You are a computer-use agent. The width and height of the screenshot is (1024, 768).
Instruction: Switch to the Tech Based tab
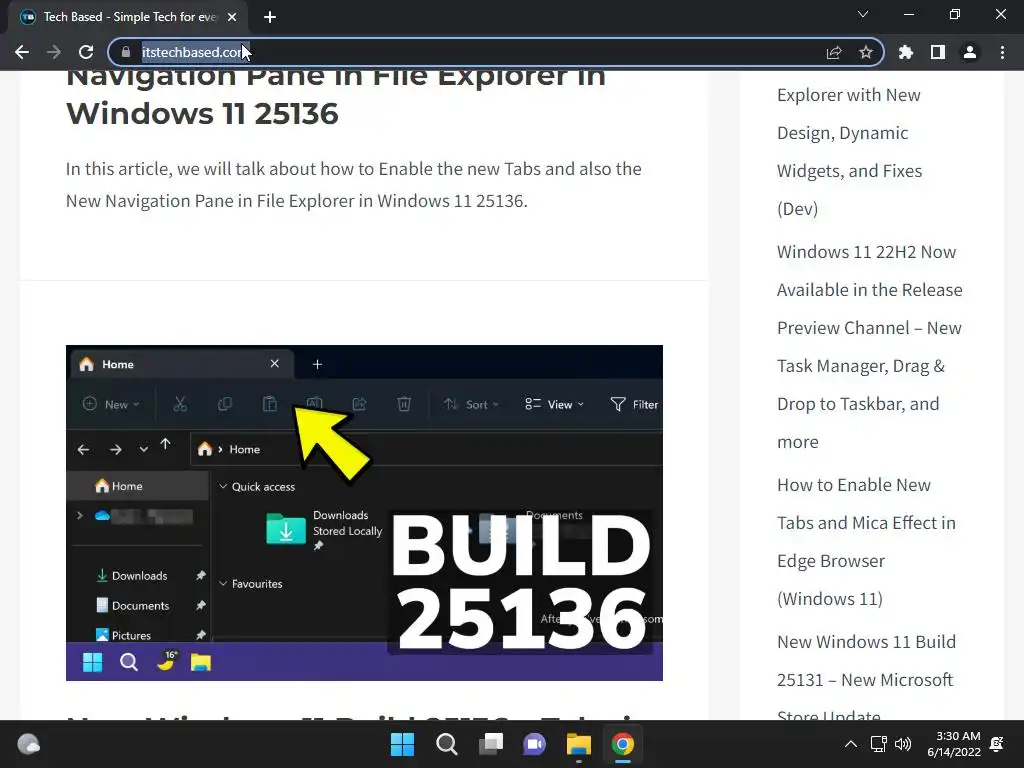(x=128, y=17)
